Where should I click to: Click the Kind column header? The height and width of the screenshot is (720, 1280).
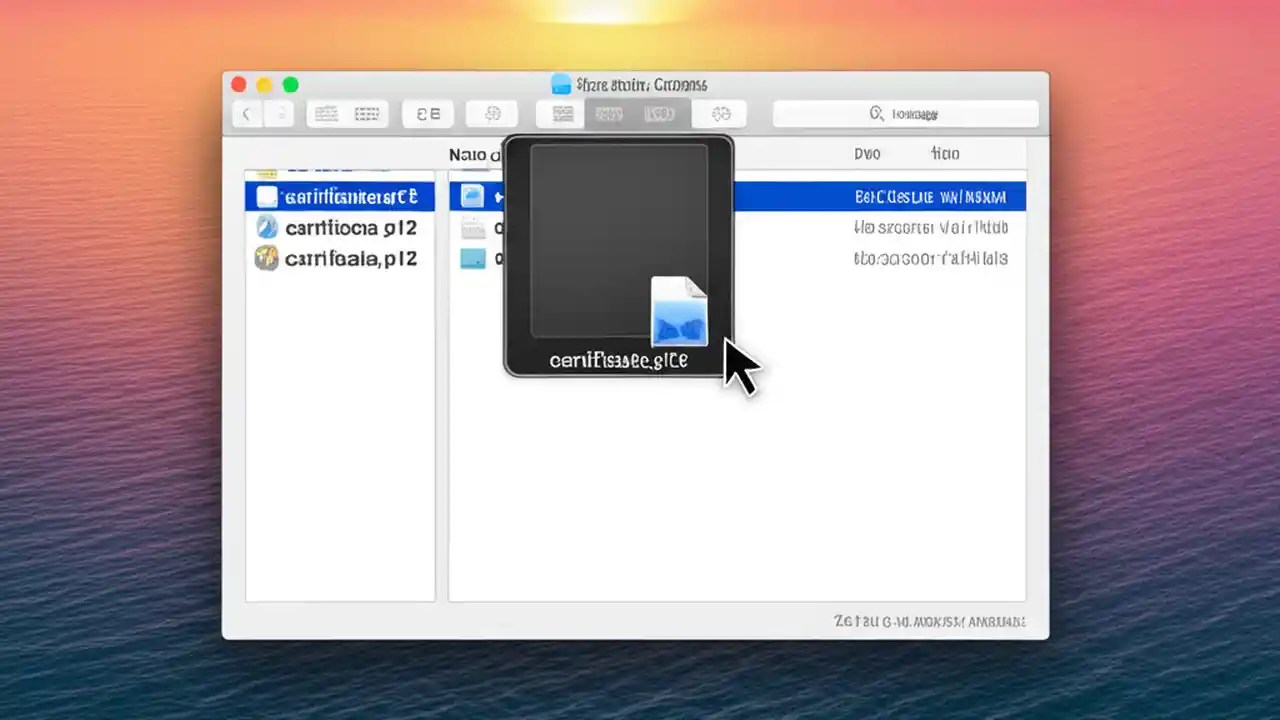pos(945,154)
